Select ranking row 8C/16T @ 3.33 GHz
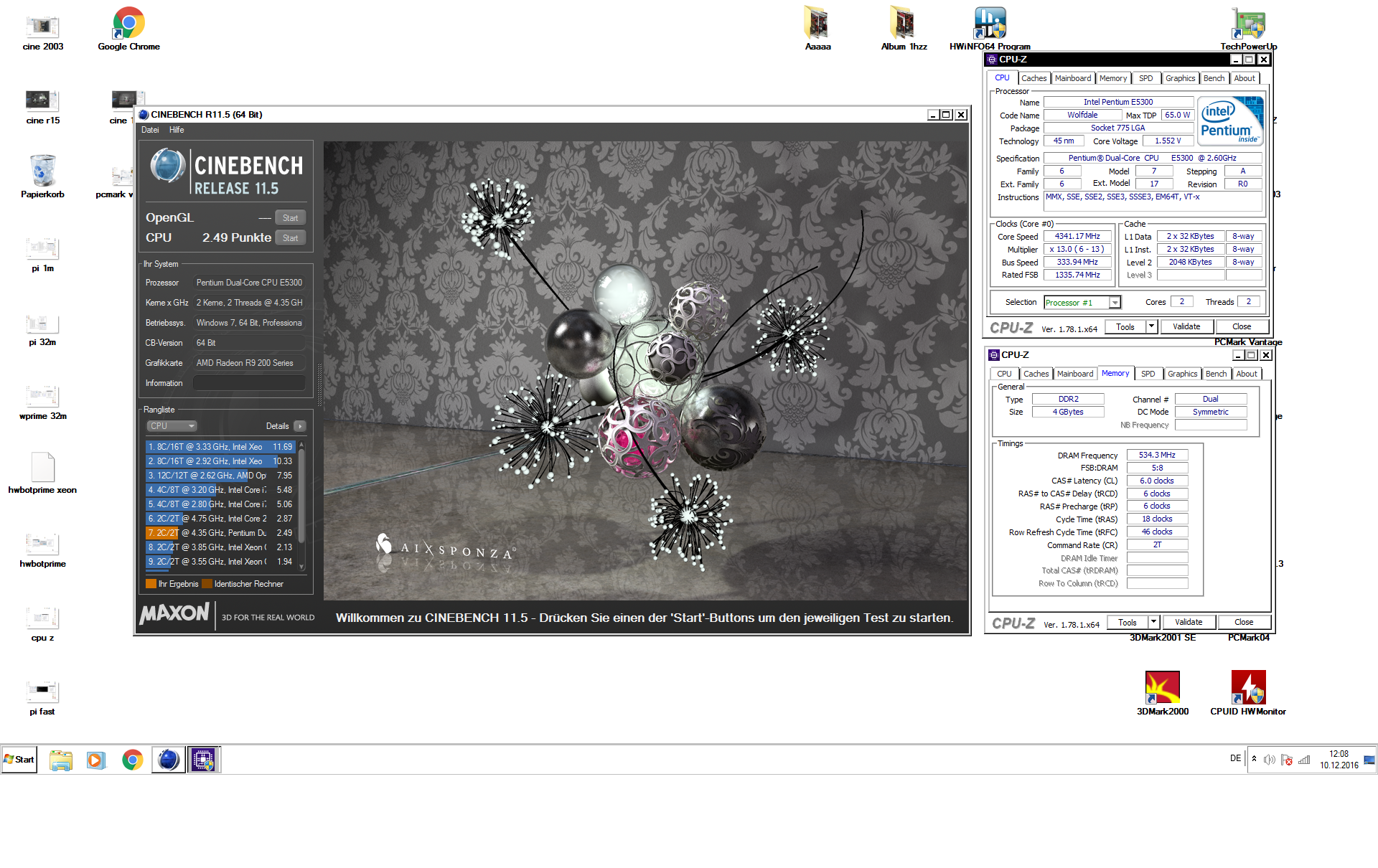Screen dimensions: 1378x868 click(221, 447)
